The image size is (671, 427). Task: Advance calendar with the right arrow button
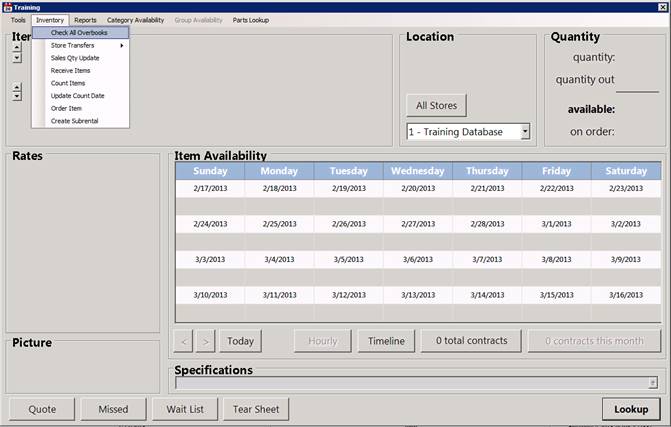pos(205,341)
